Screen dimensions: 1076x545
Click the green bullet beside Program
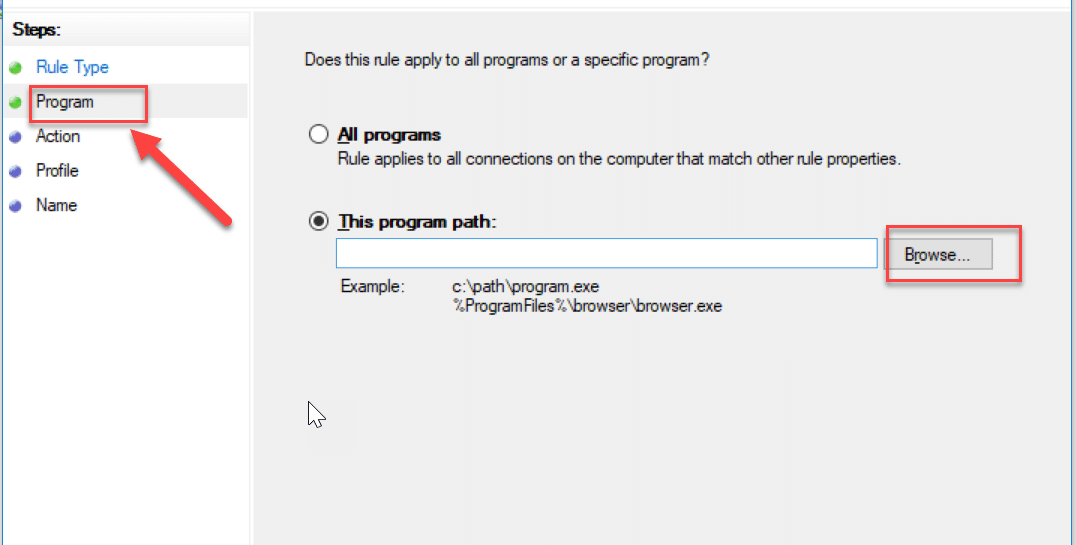pos(15,102)
